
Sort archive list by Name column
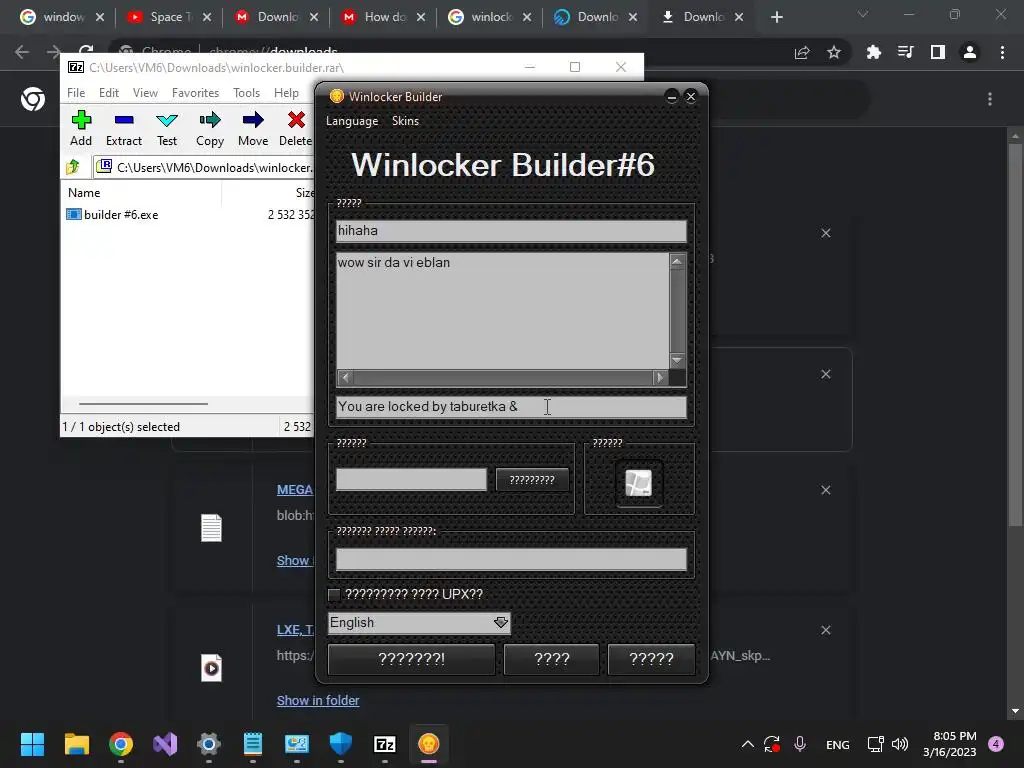[84, 193]
